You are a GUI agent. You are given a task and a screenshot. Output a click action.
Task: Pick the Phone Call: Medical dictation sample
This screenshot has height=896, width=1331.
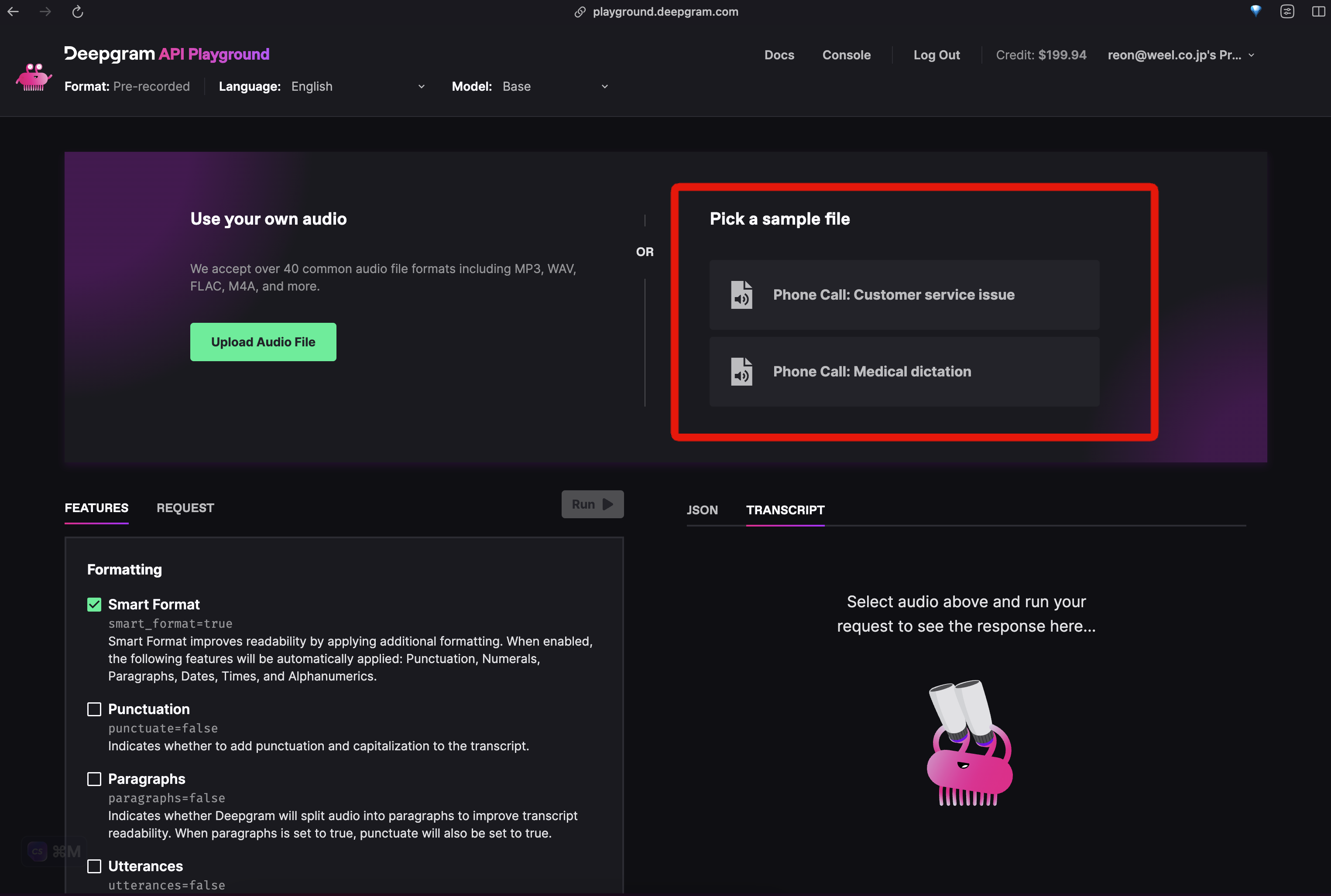(904, 371)
